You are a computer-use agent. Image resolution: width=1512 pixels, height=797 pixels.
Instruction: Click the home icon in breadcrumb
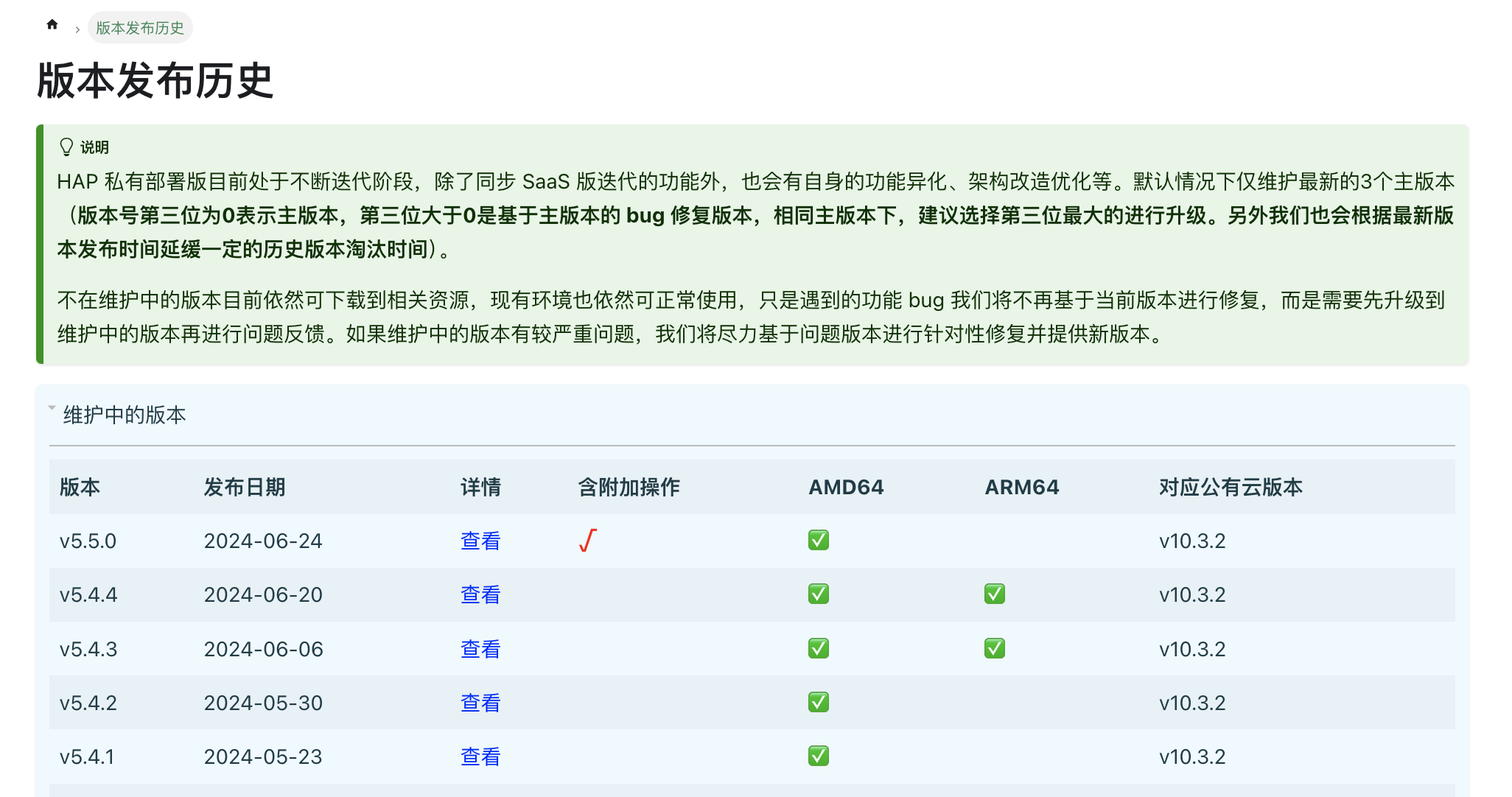52,25
